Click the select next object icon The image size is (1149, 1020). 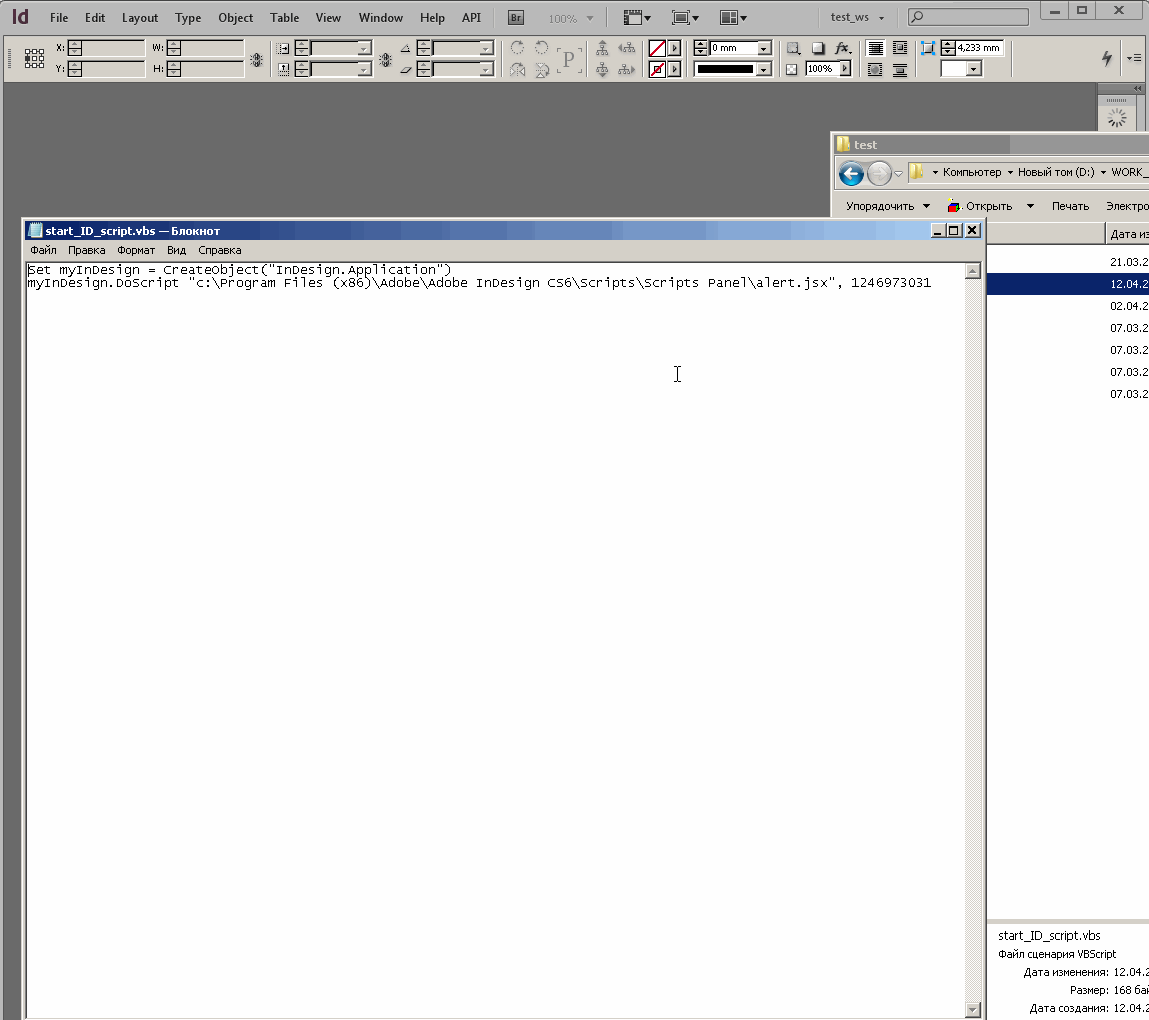[627, 70]
